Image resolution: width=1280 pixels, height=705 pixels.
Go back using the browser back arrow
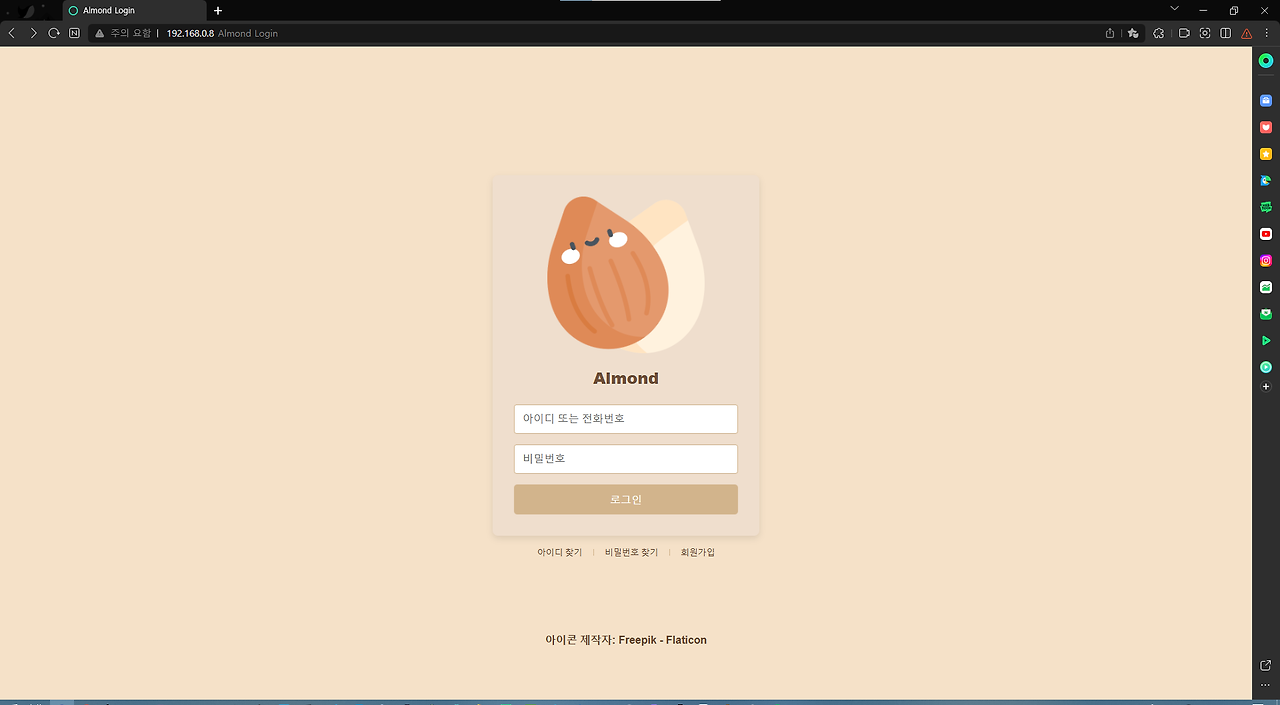click(x=12, y=33)
